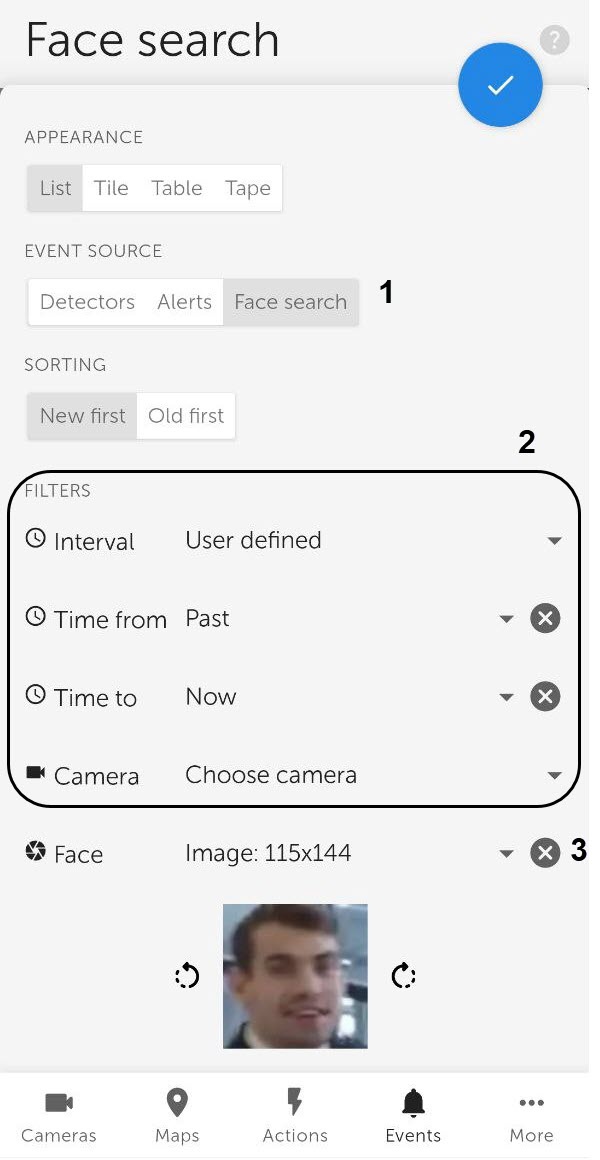Image resolution: width=600 pixels, height=1160 pixels.
Task: Go to the Cameras tab
Action: [x=59, y=1116]
